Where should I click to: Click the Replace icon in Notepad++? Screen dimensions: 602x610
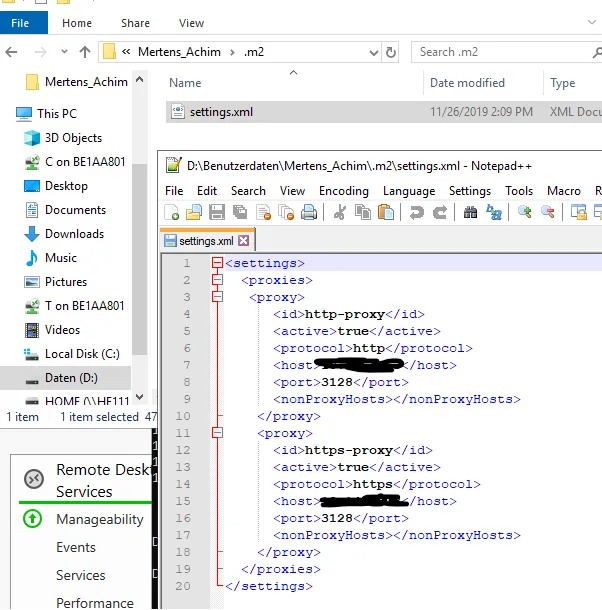tap(494, 212)
